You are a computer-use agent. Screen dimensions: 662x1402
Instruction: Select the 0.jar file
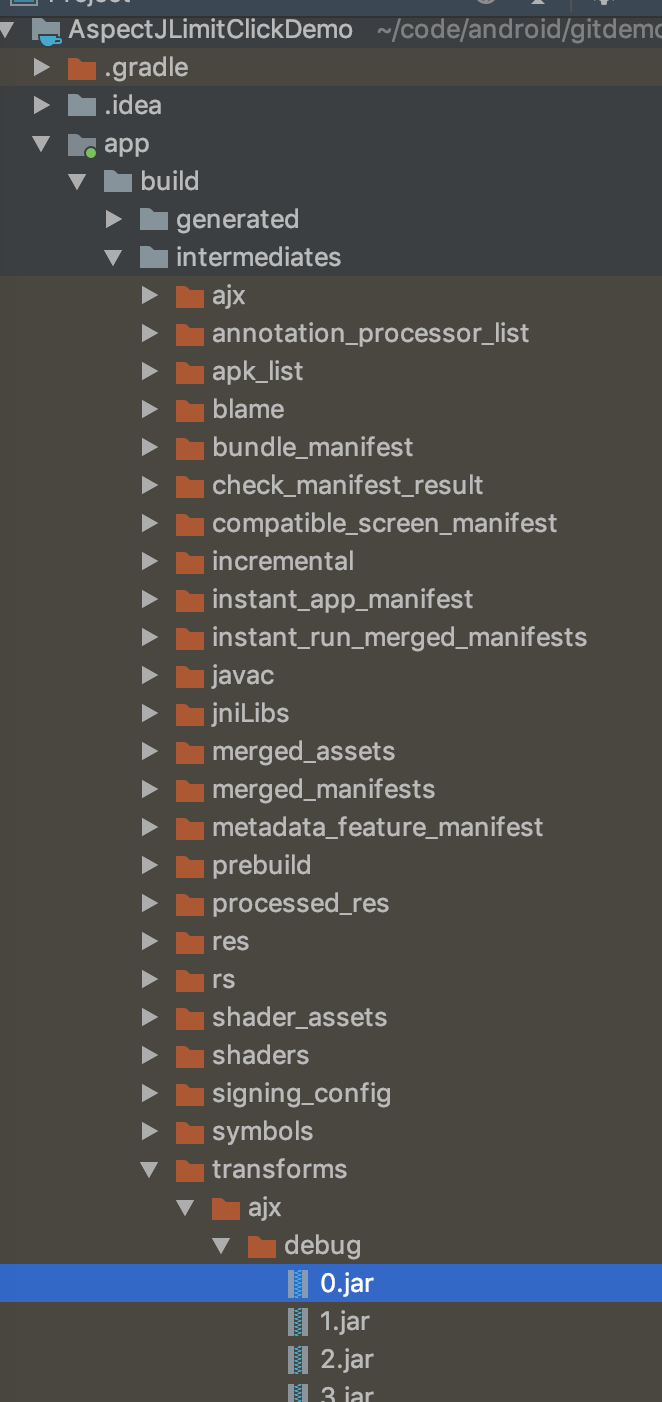click(331, 1283)
